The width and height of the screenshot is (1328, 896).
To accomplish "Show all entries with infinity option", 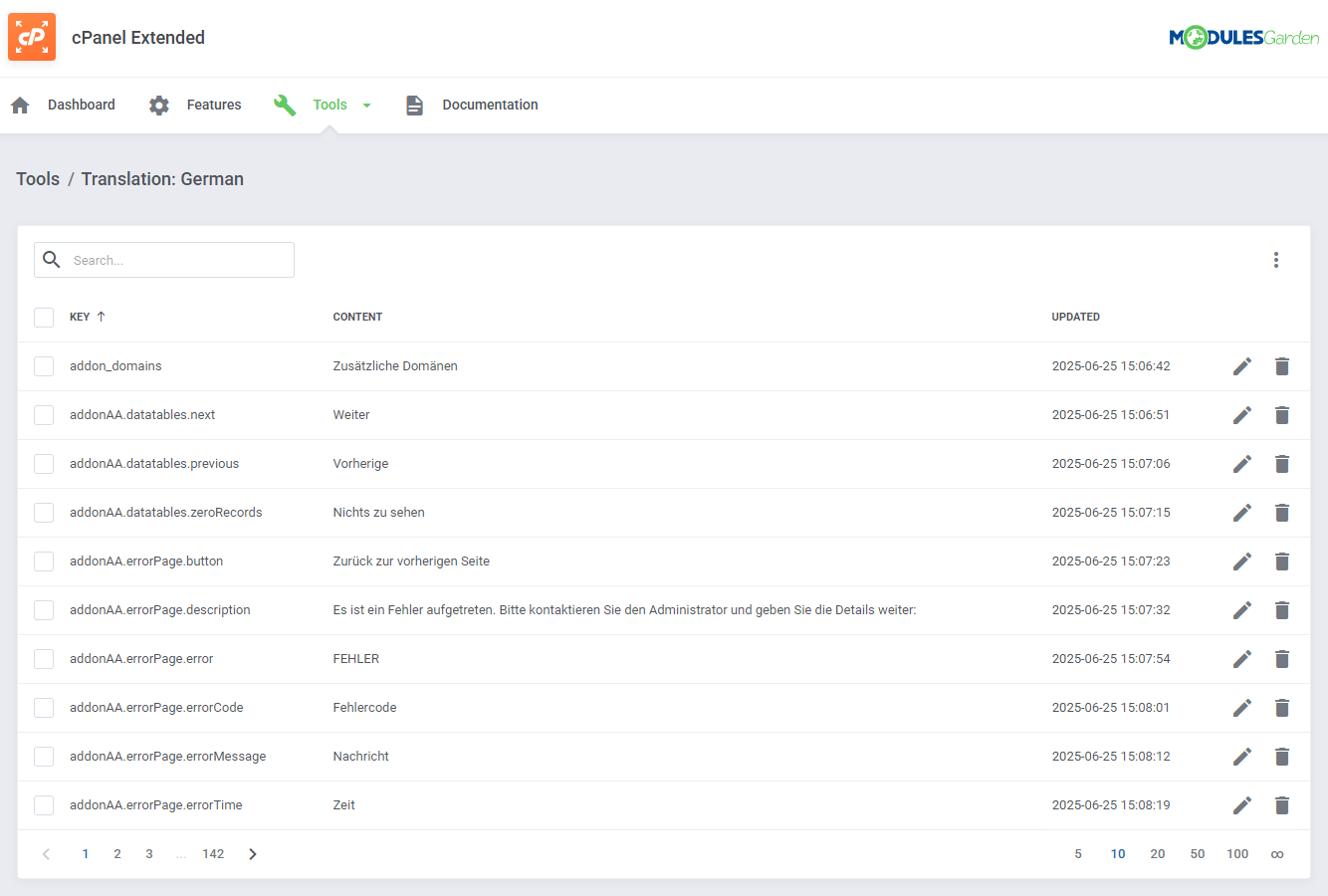I will pos(1277,854).
